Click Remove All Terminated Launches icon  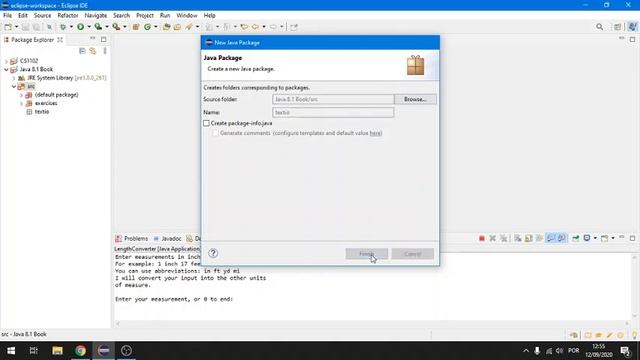pos(504,238)
